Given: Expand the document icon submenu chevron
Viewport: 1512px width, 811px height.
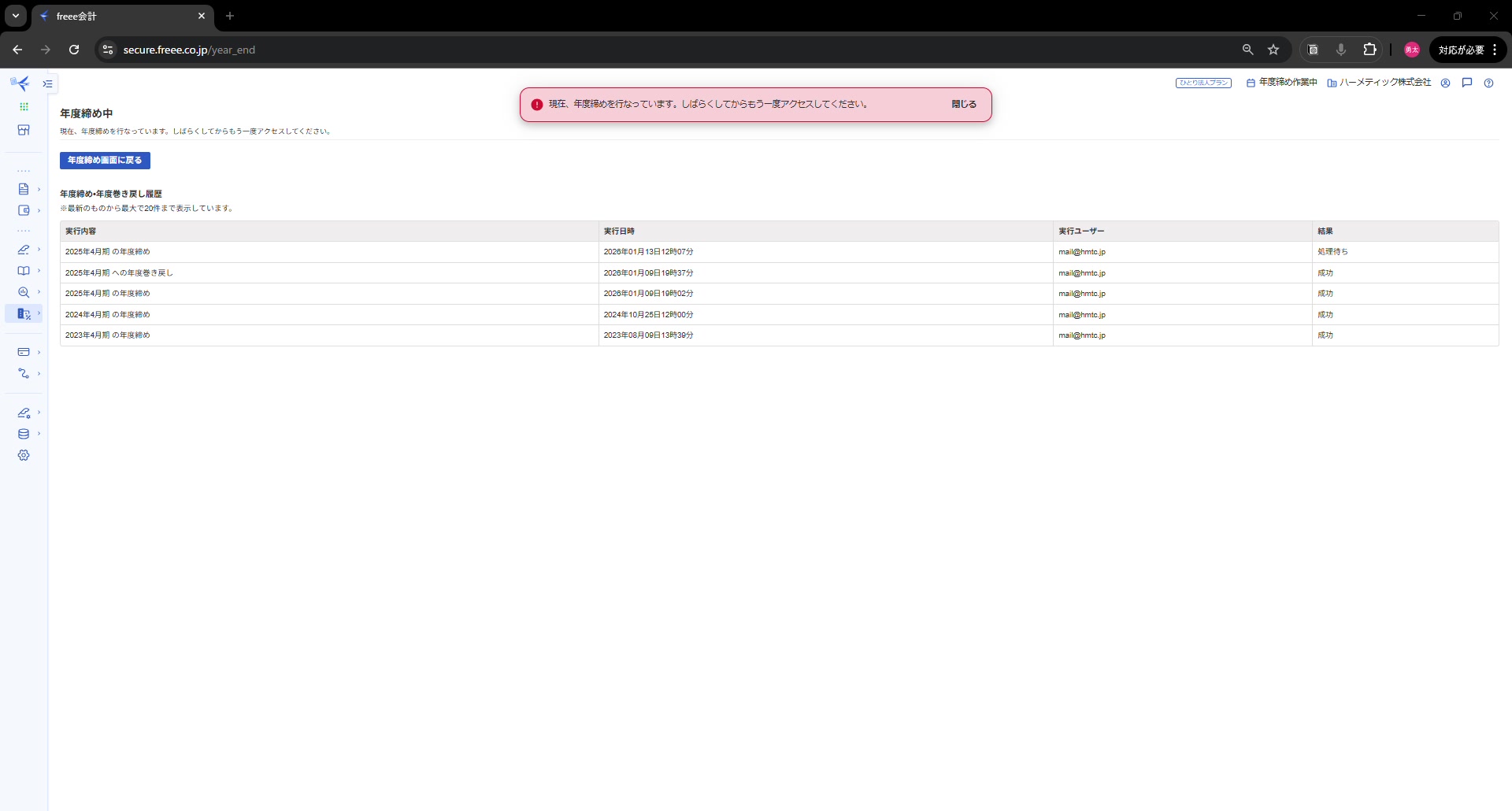Looking at the screenshot, I should click(39, 189).
